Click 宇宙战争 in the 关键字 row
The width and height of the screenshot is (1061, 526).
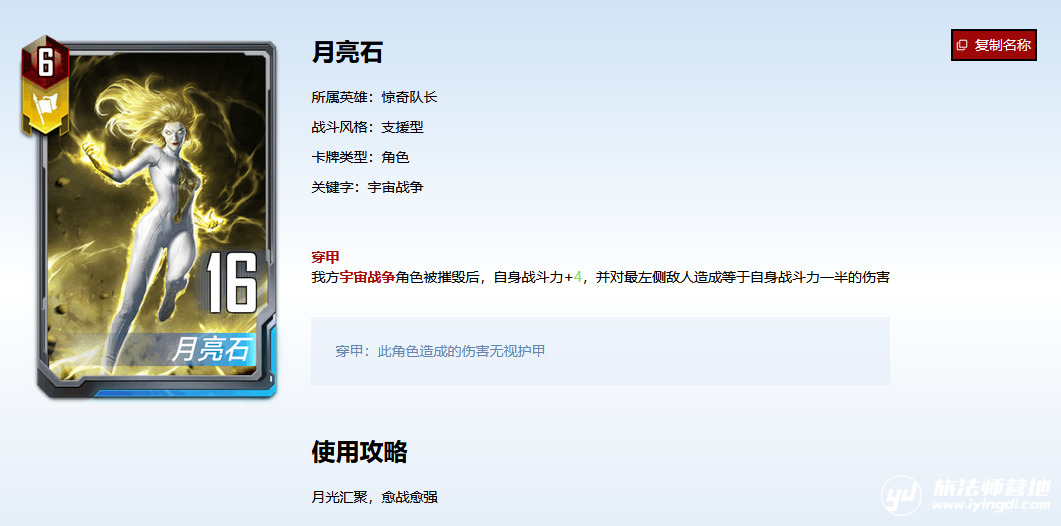(x=395, y=187)
